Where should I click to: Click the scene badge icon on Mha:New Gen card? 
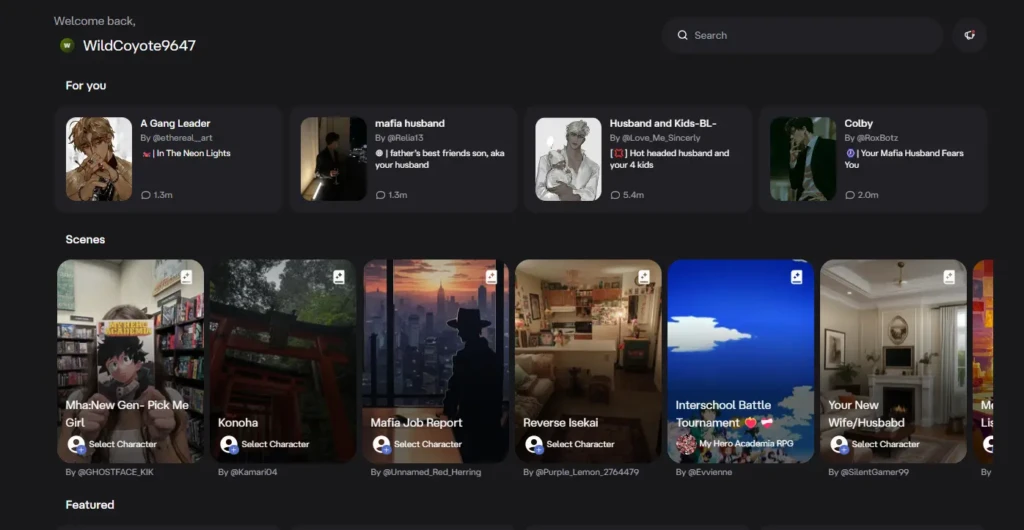click(187, 277)
